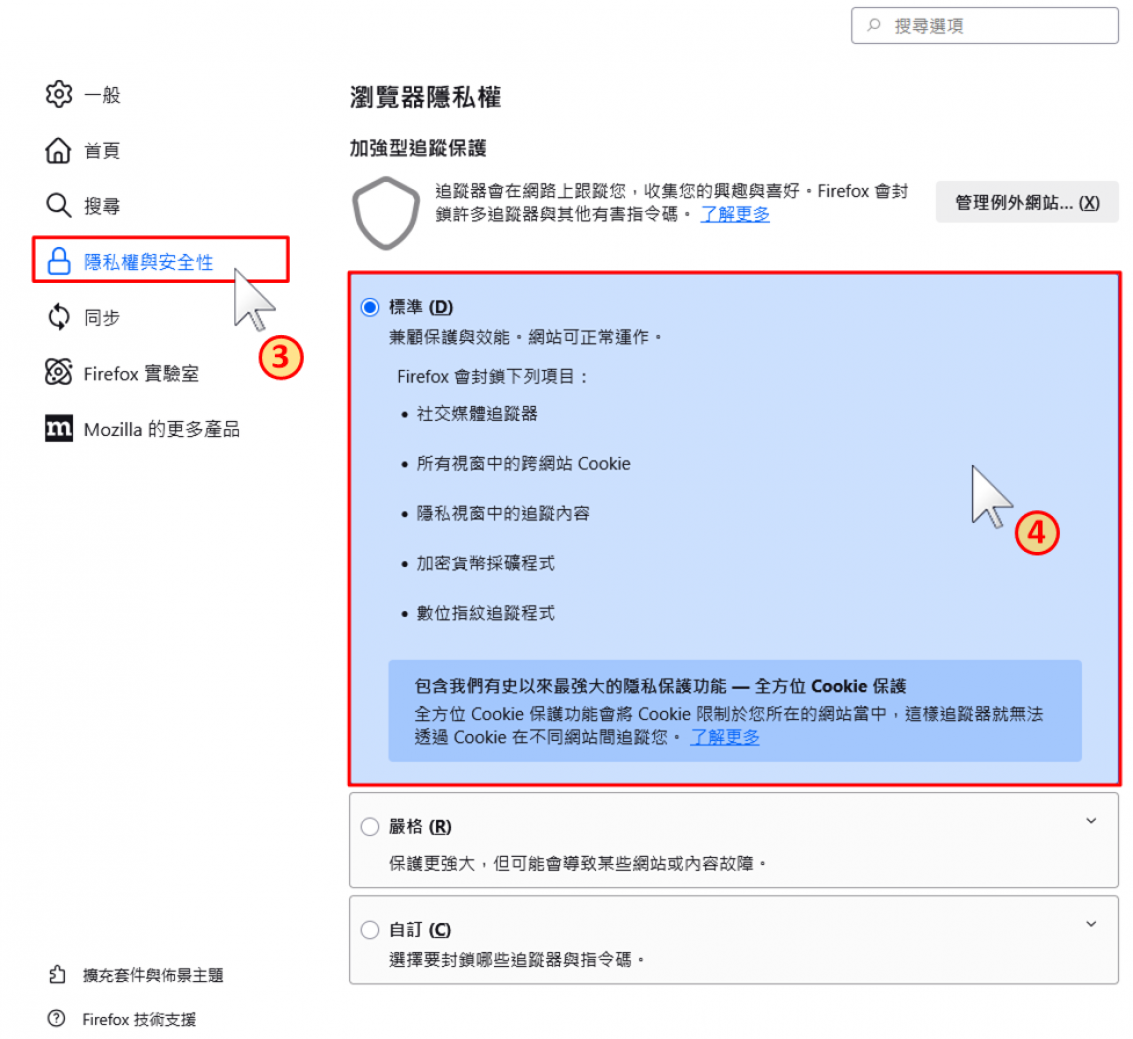The image size is (1133, 1039).
Task: Open the 同步 settings category
Action: pos(83,317)
